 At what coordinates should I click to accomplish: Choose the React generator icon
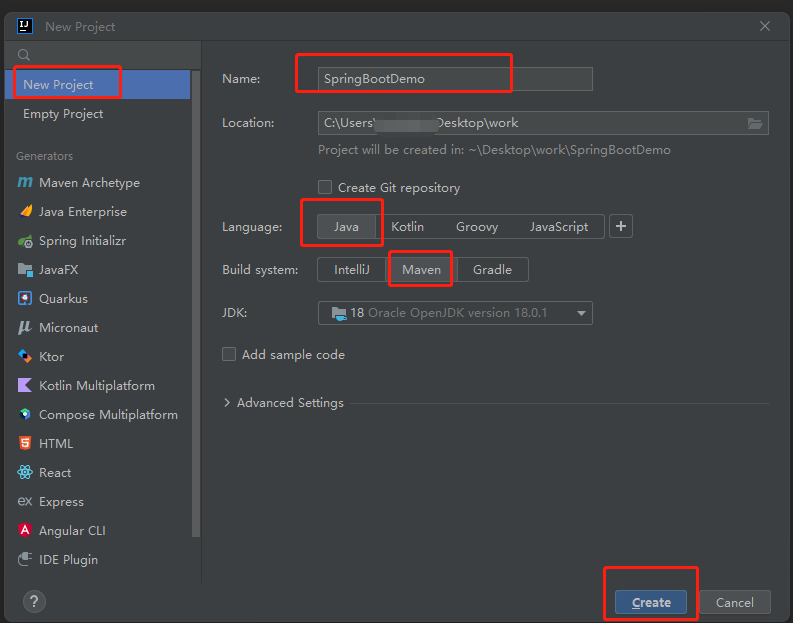coord(25,473)
